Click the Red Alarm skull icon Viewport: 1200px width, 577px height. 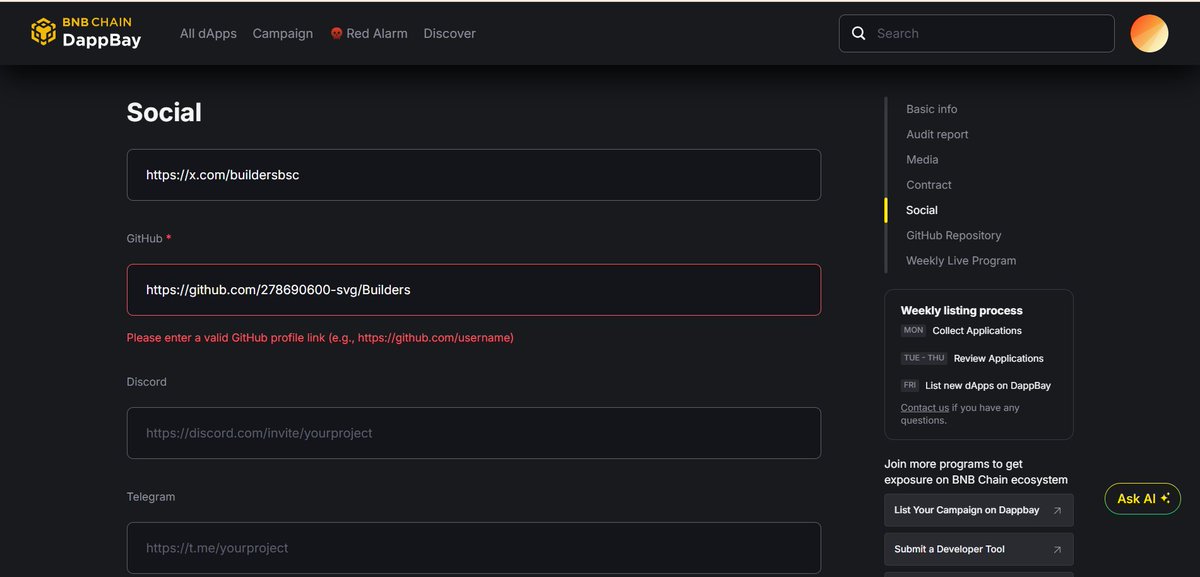(x=336, y=33)
